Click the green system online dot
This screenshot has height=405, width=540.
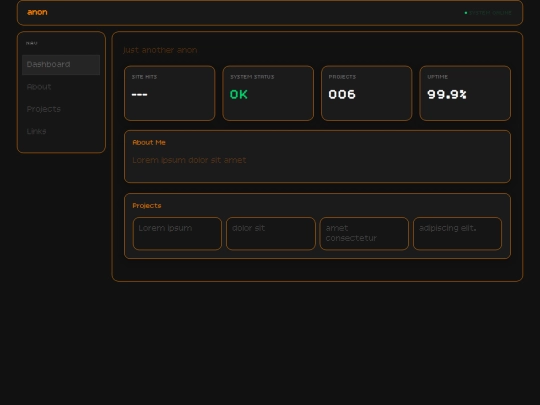coord(466,13)
